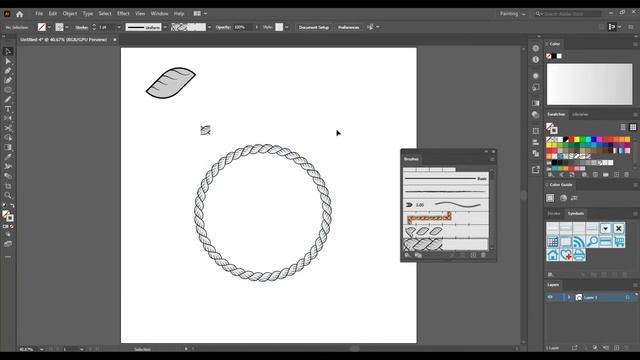Pick the Pen tool
This screenshot has height=360, width=640.
point(8,71)
